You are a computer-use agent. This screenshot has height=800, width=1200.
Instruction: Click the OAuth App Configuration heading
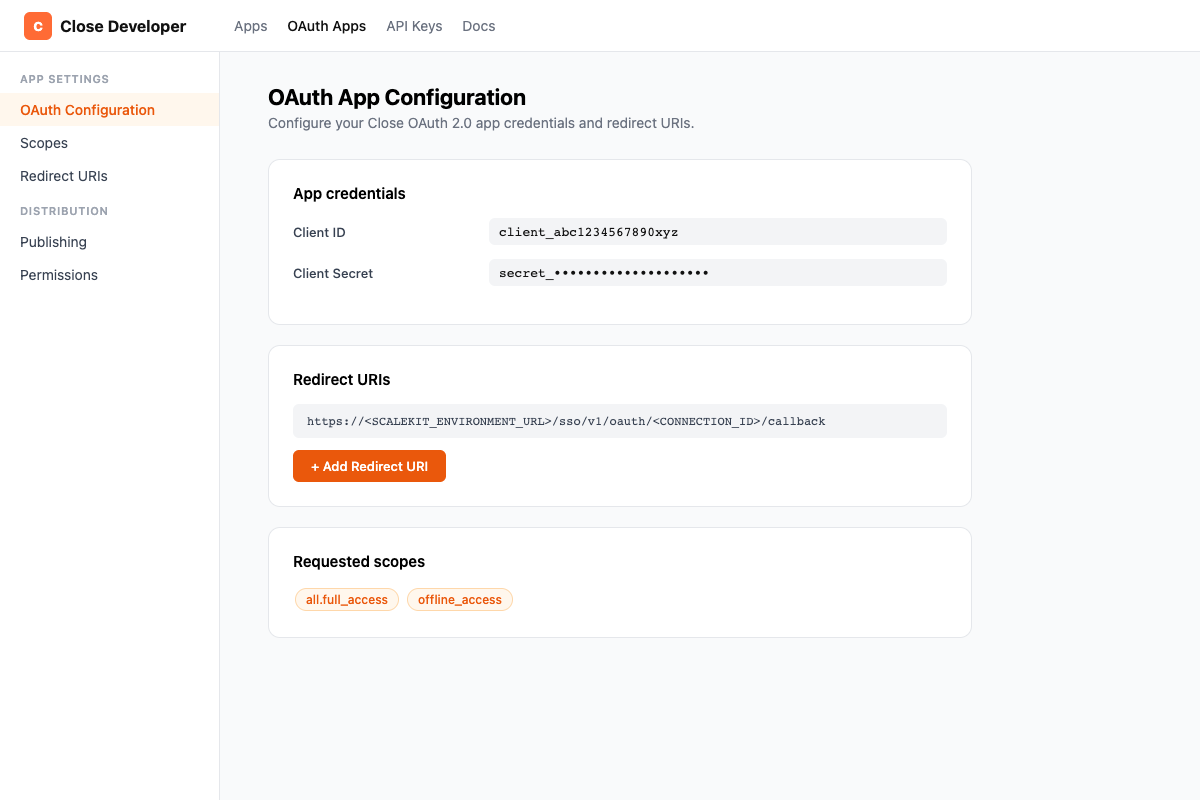click(396, 98)
